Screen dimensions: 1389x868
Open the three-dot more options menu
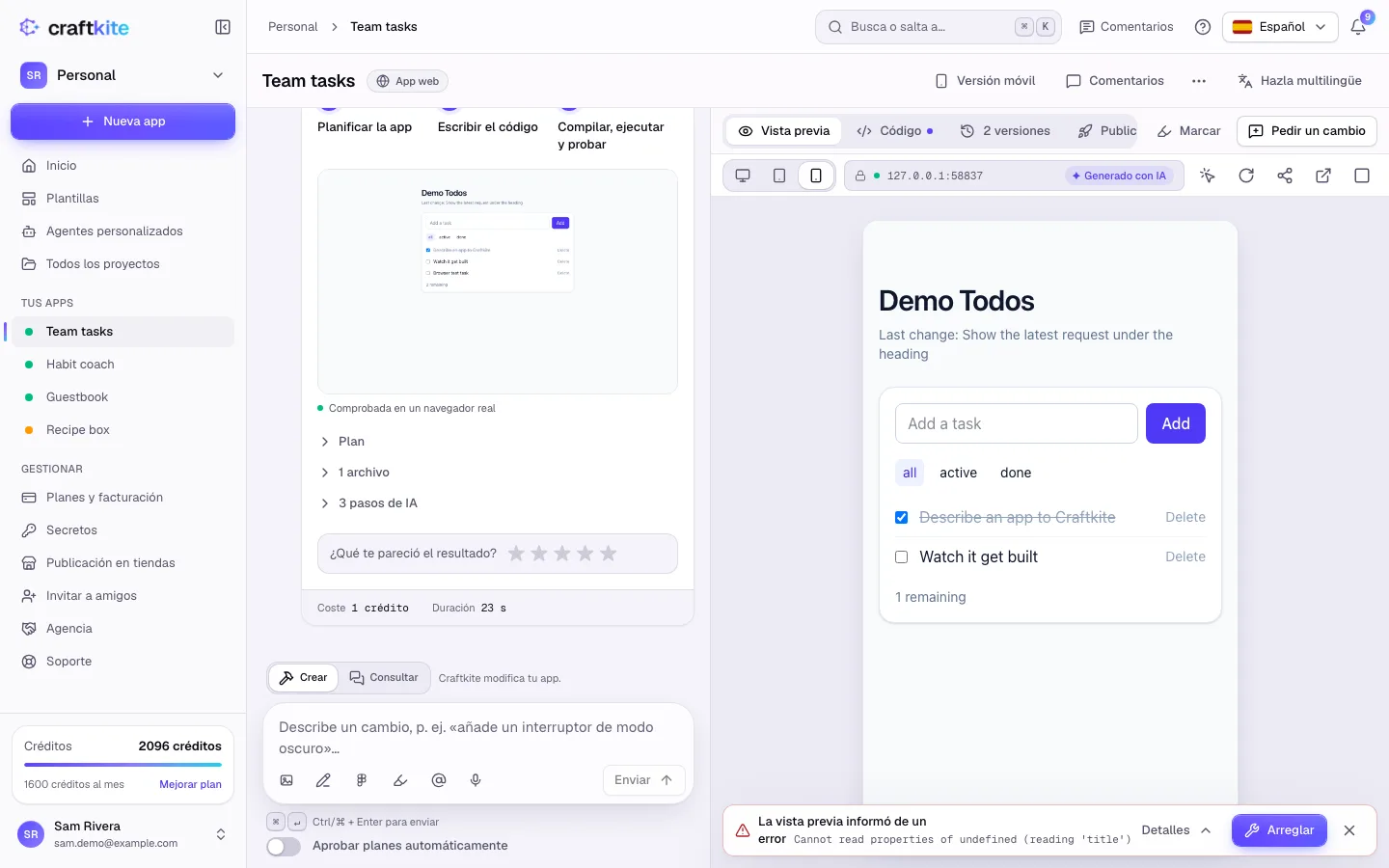coord(1199,81)
